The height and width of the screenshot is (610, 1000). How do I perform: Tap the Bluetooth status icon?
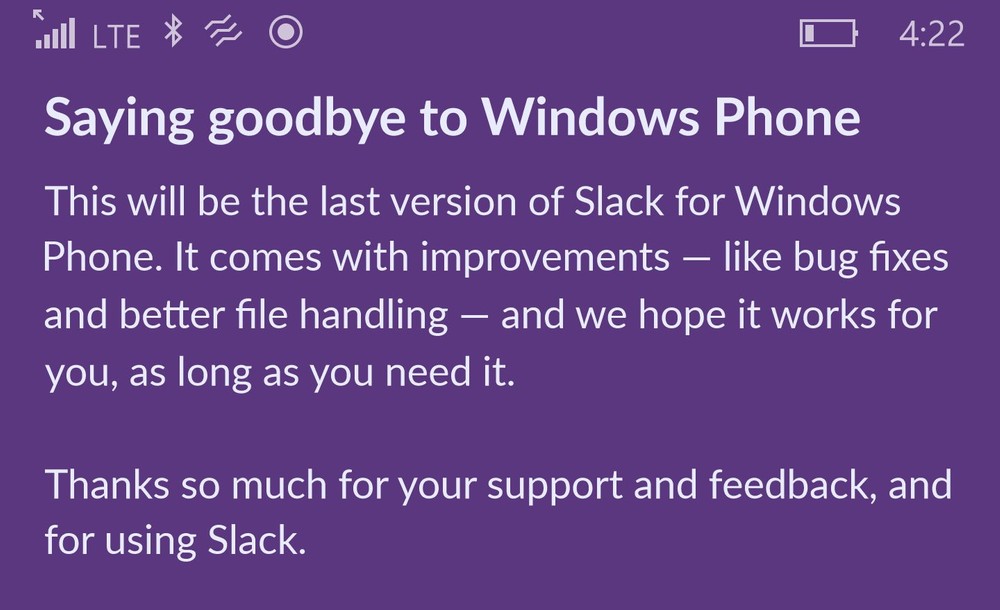174,33
